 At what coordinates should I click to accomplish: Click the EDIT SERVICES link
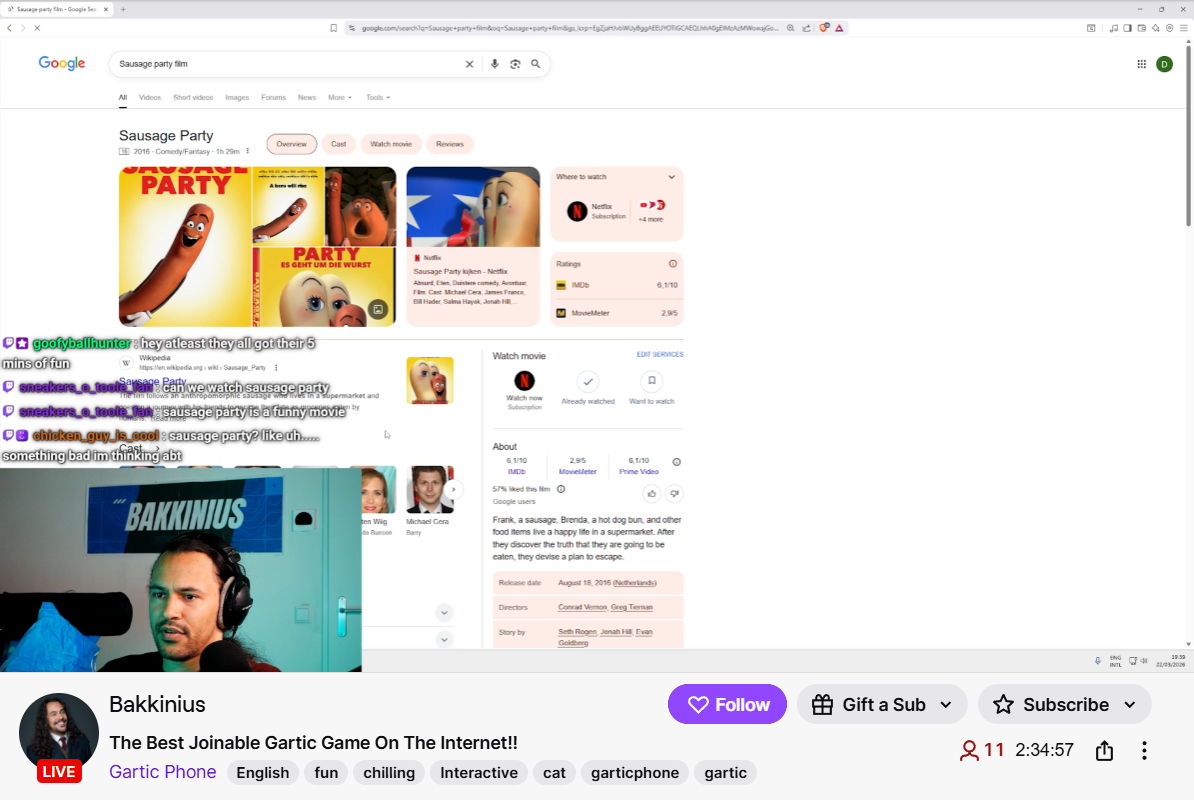pos(660,355)
